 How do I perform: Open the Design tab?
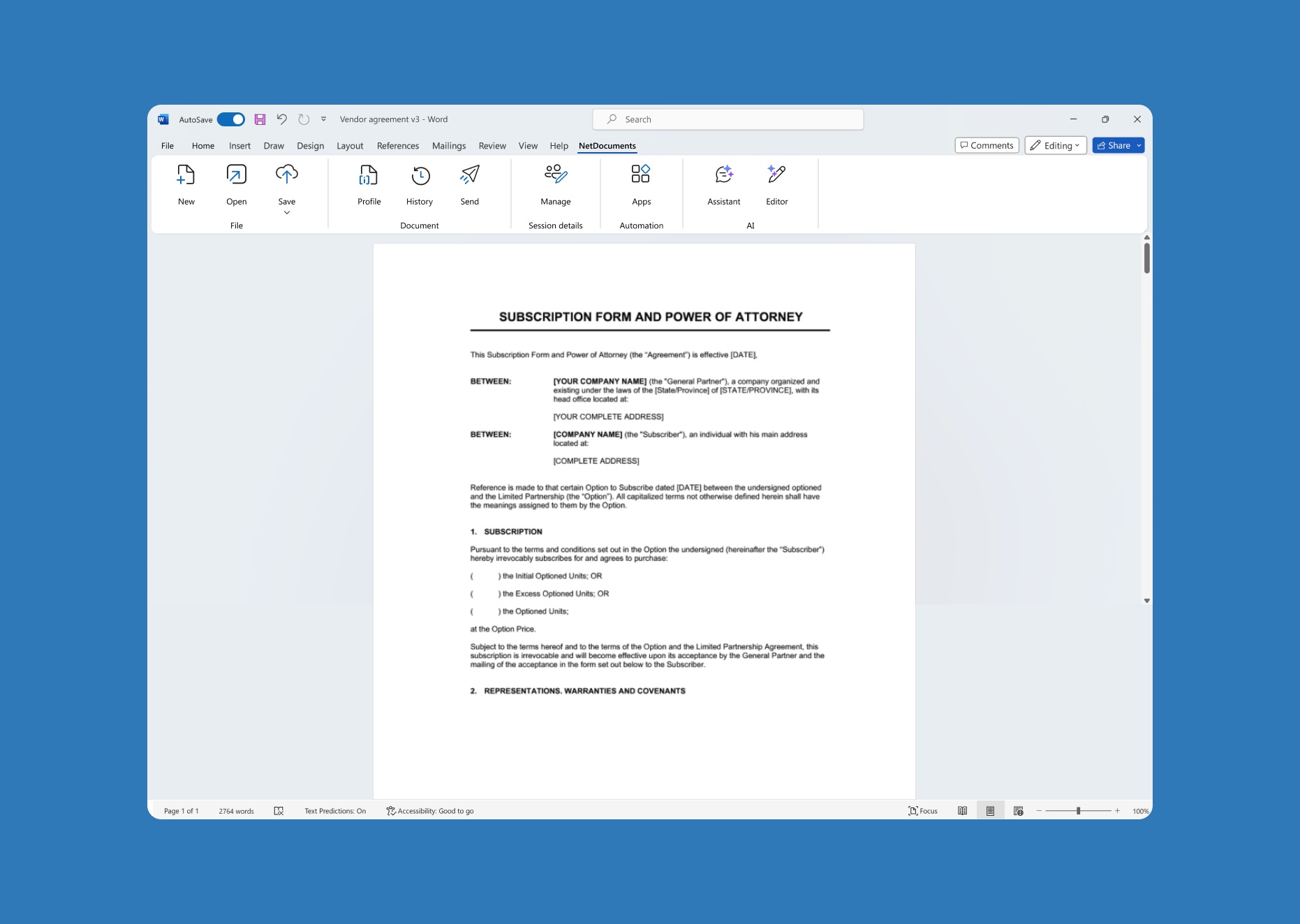point(310,146)
